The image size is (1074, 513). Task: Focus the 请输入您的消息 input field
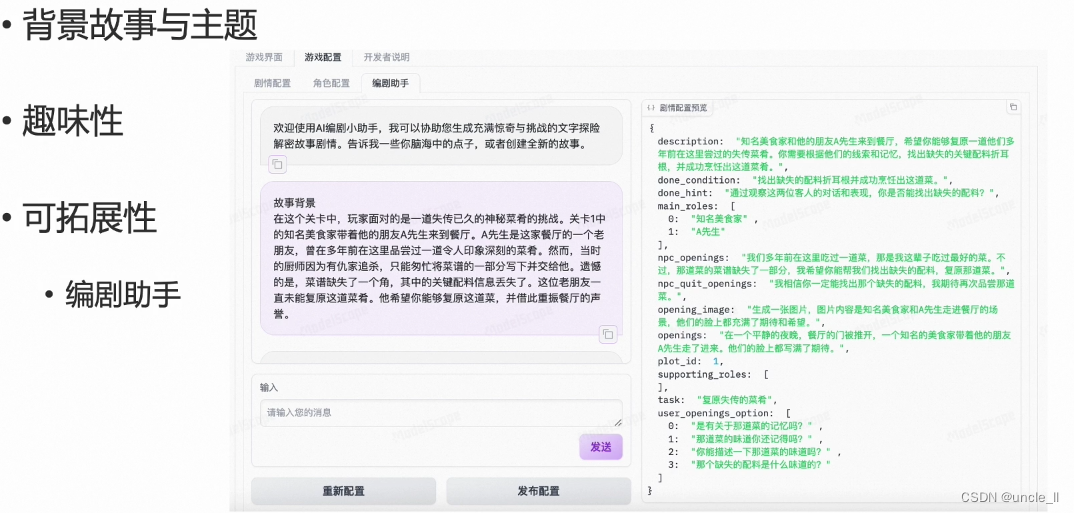(x=441, y=413)
